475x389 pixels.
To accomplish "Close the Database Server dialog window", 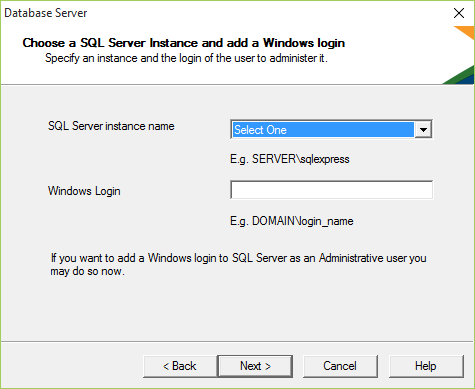I will (x=459, y=13).
